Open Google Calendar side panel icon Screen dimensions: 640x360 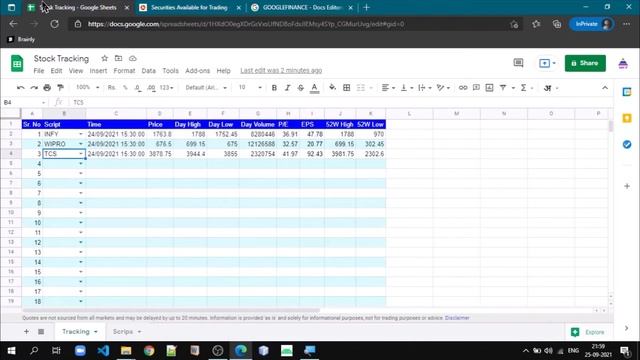coord(627,92)
